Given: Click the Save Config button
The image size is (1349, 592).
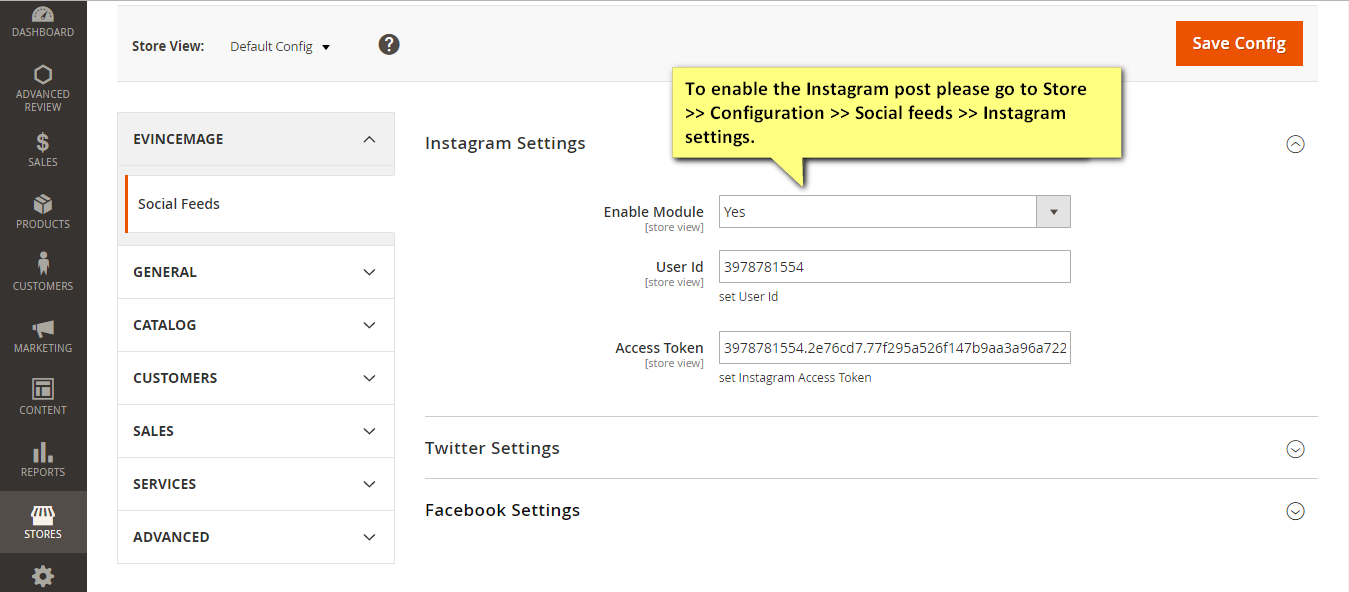Looking at the screenshot, I should (1239, 44).
